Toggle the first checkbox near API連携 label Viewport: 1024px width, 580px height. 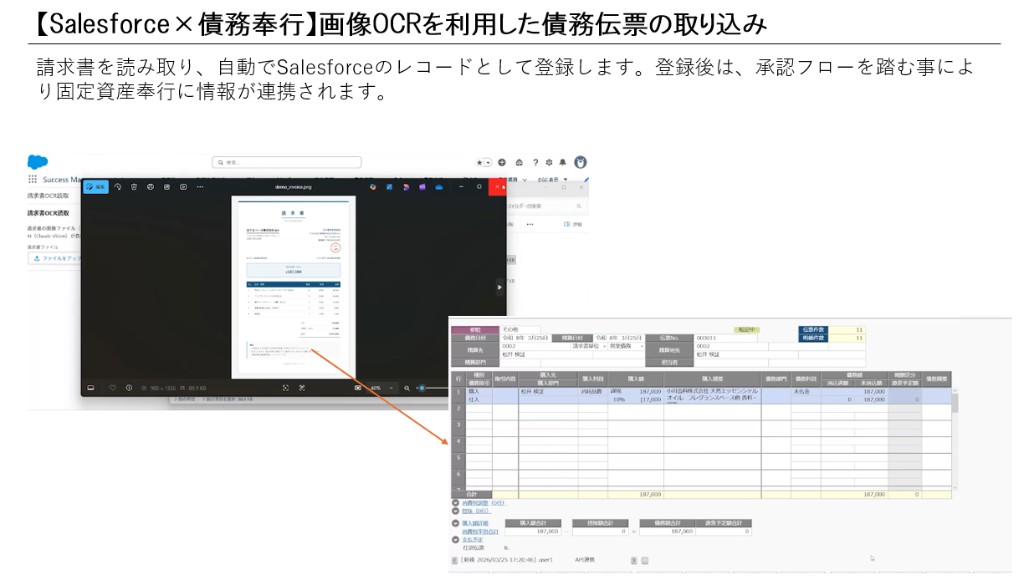pos(633,560)
